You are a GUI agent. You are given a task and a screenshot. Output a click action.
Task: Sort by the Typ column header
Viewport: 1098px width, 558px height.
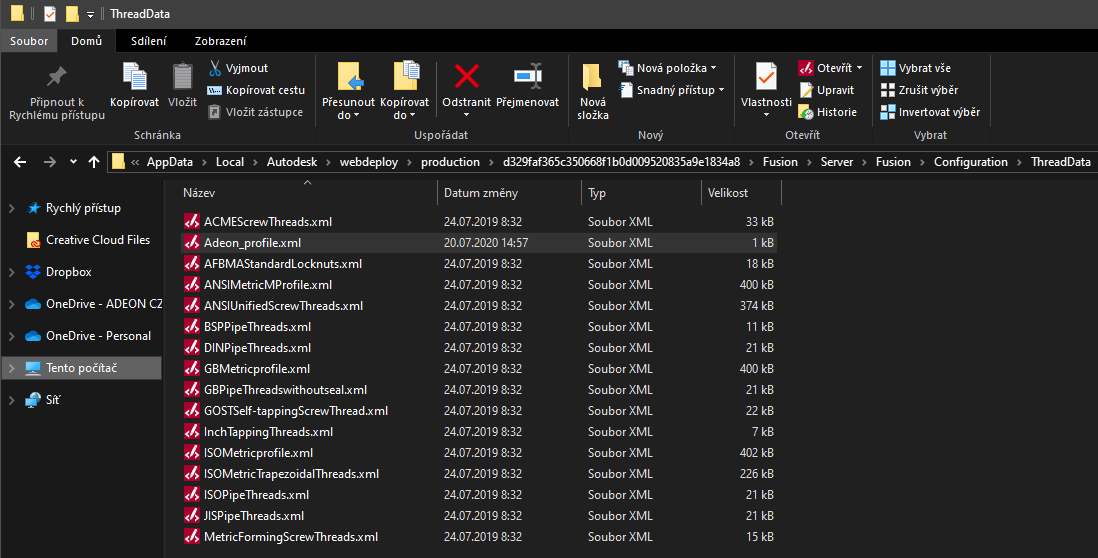tap(641, 193)
